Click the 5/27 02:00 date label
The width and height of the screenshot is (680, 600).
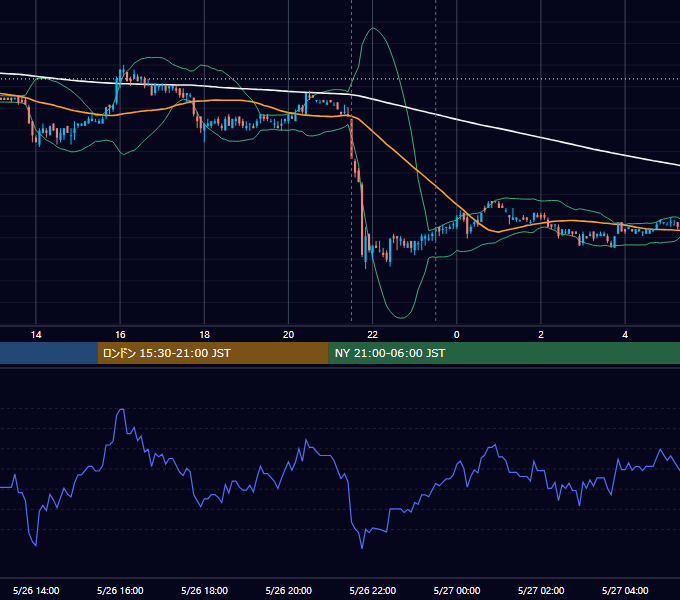click(x=541, y=590)
